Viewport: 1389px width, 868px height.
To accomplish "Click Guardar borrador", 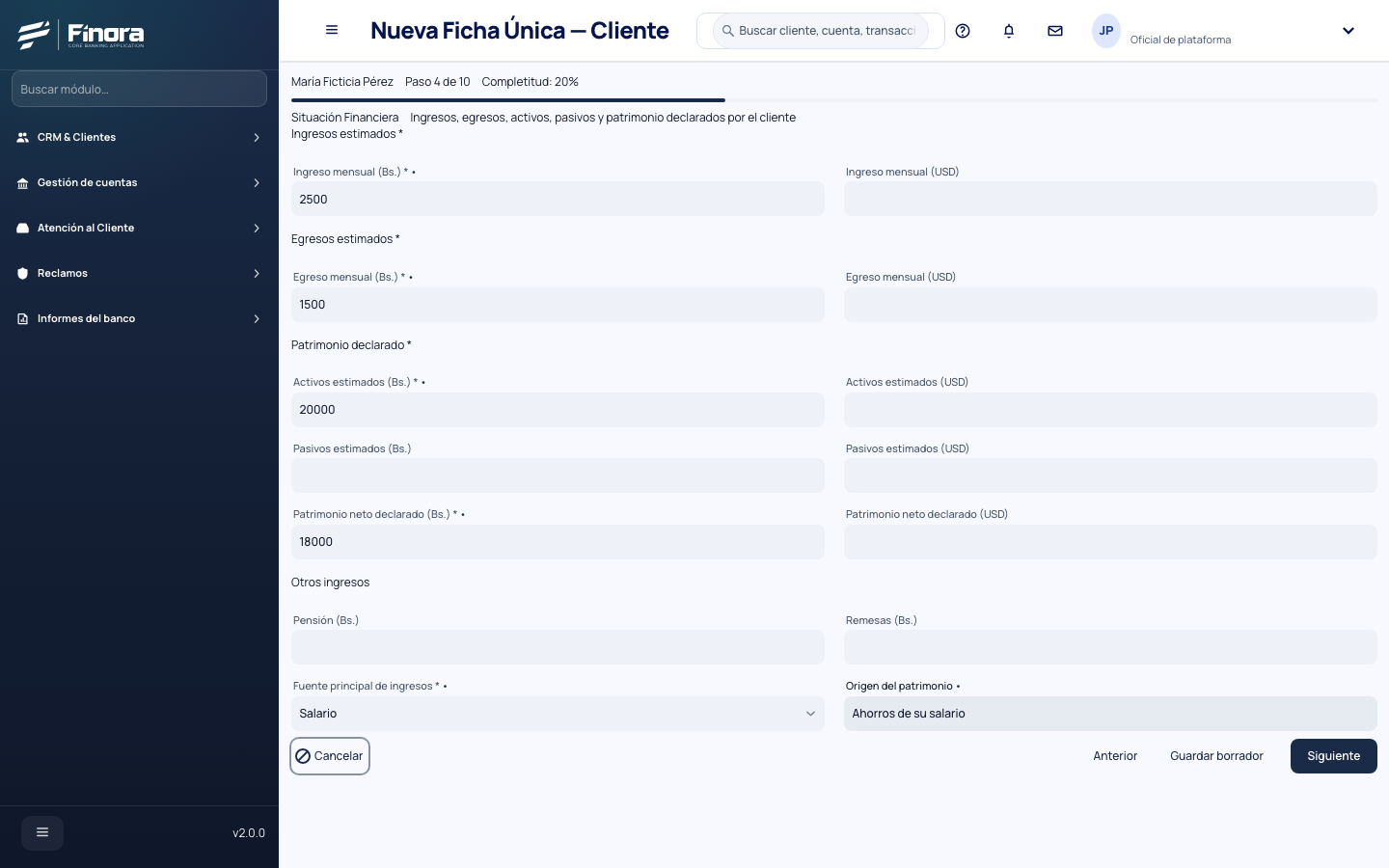I will tap(1216, 756).
